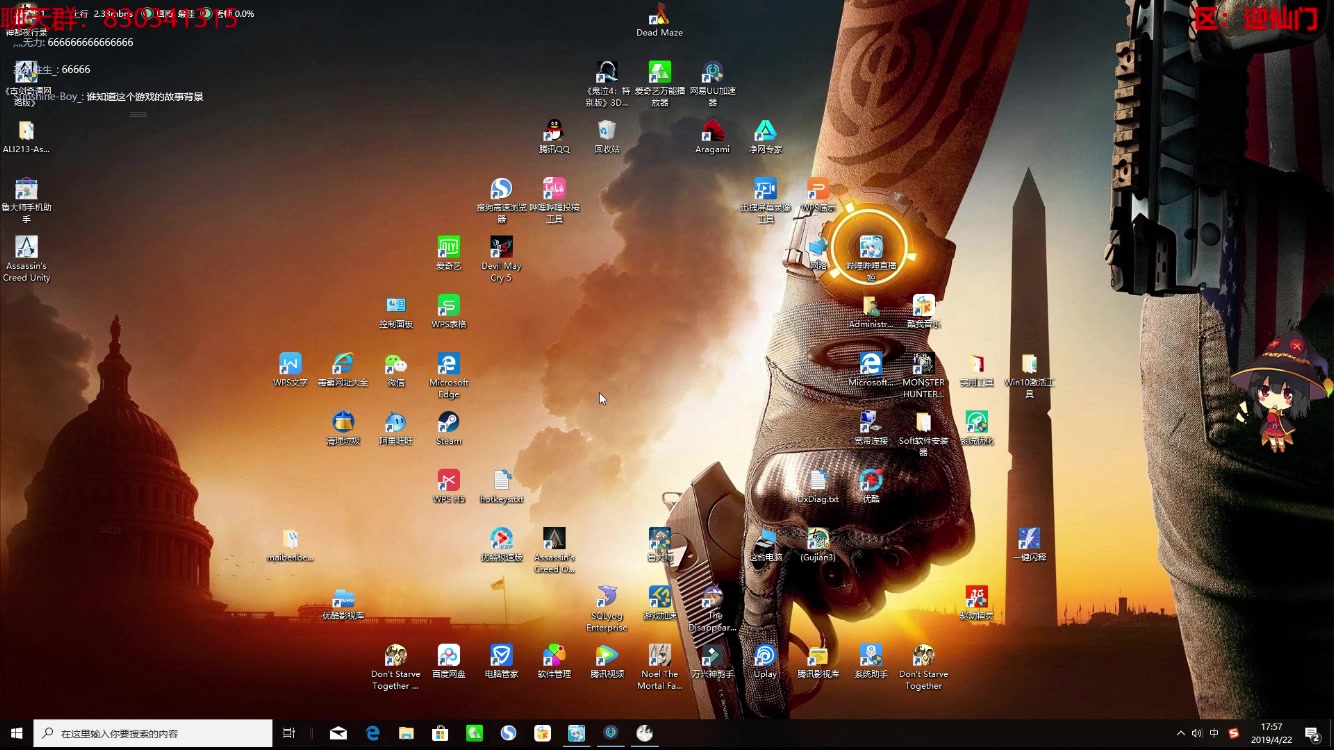Screen dimensions: 1334x750
Task: Open the 电脑管家 desktop icon
Action: [501, 662]
